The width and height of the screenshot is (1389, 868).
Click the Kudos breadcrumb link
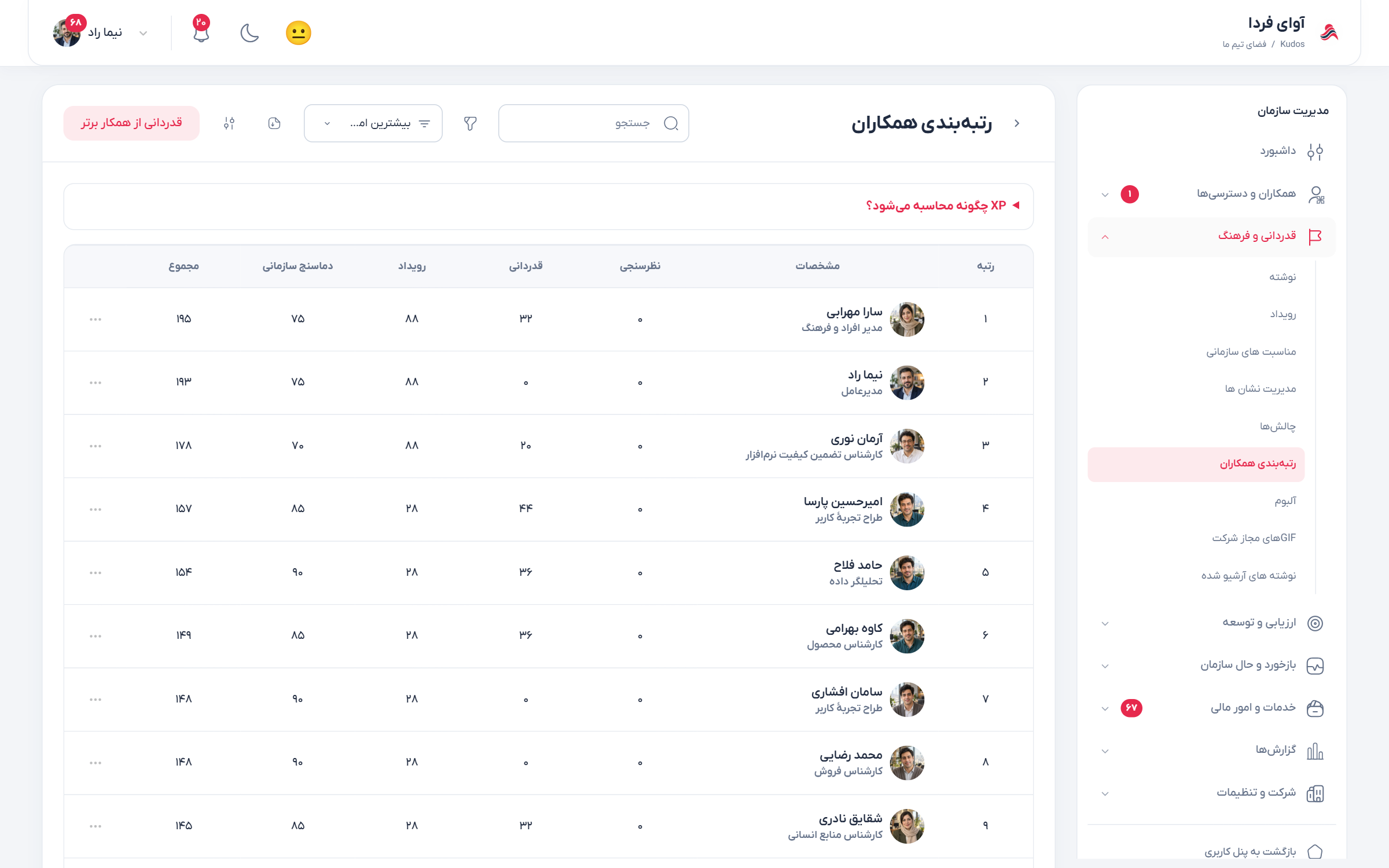click(x=1292, y=45)
